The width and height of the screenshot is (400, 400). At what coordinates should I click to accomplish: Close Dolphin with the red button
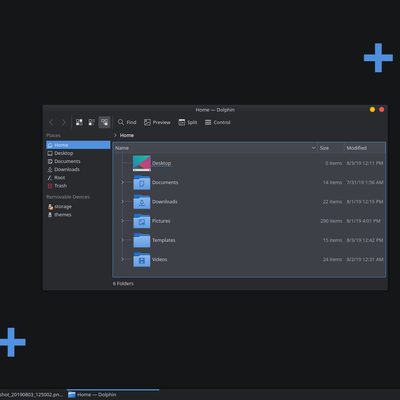pyautogui.click(x=382, y=110)
